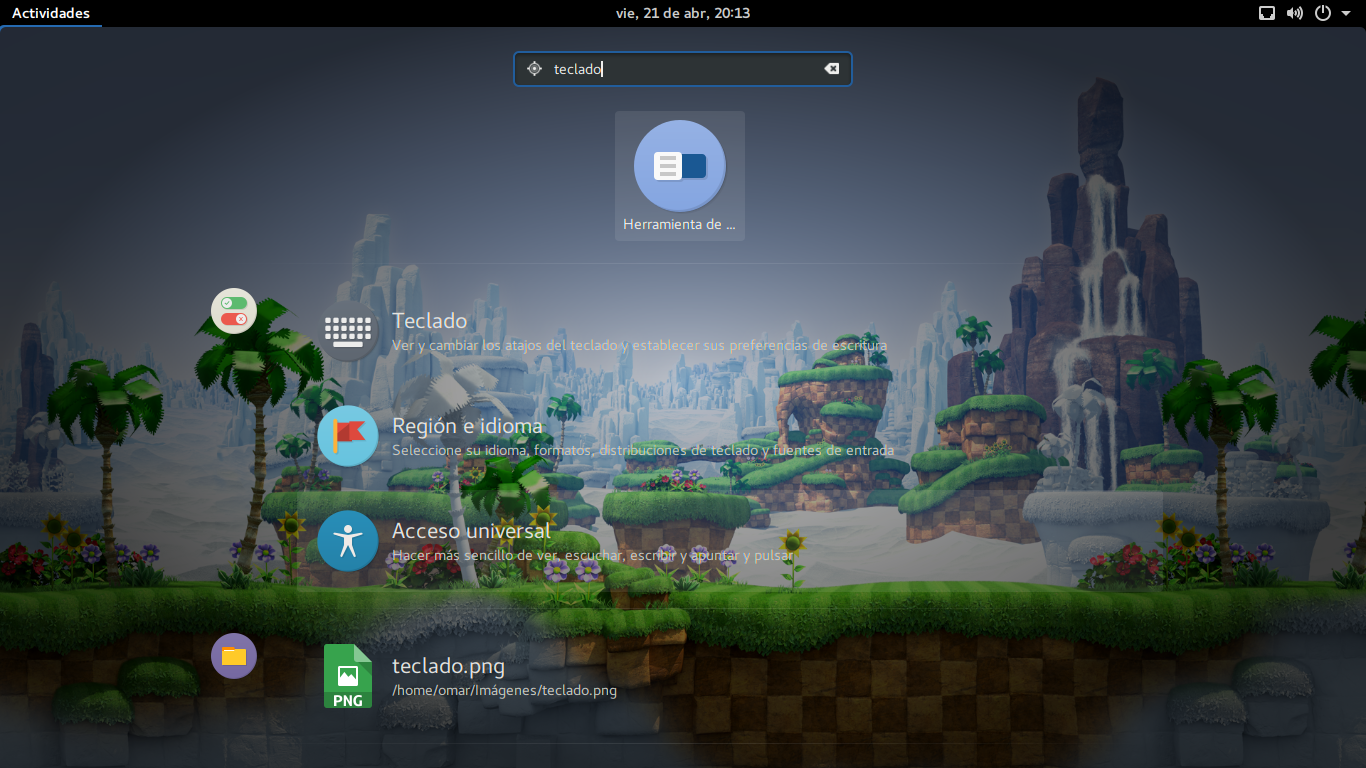Click the Actividades button
This screenshot has width=1366, height=768.
[51, 13]
